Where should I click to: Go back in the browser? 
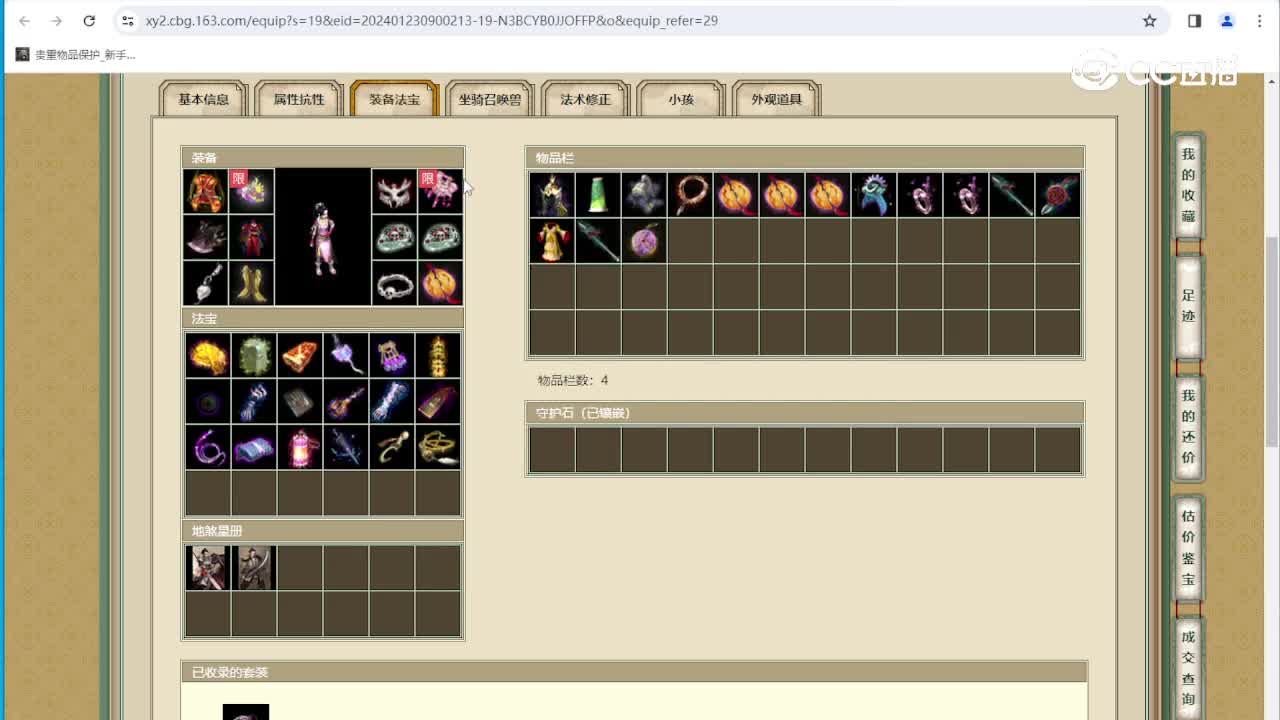(25, 20)
